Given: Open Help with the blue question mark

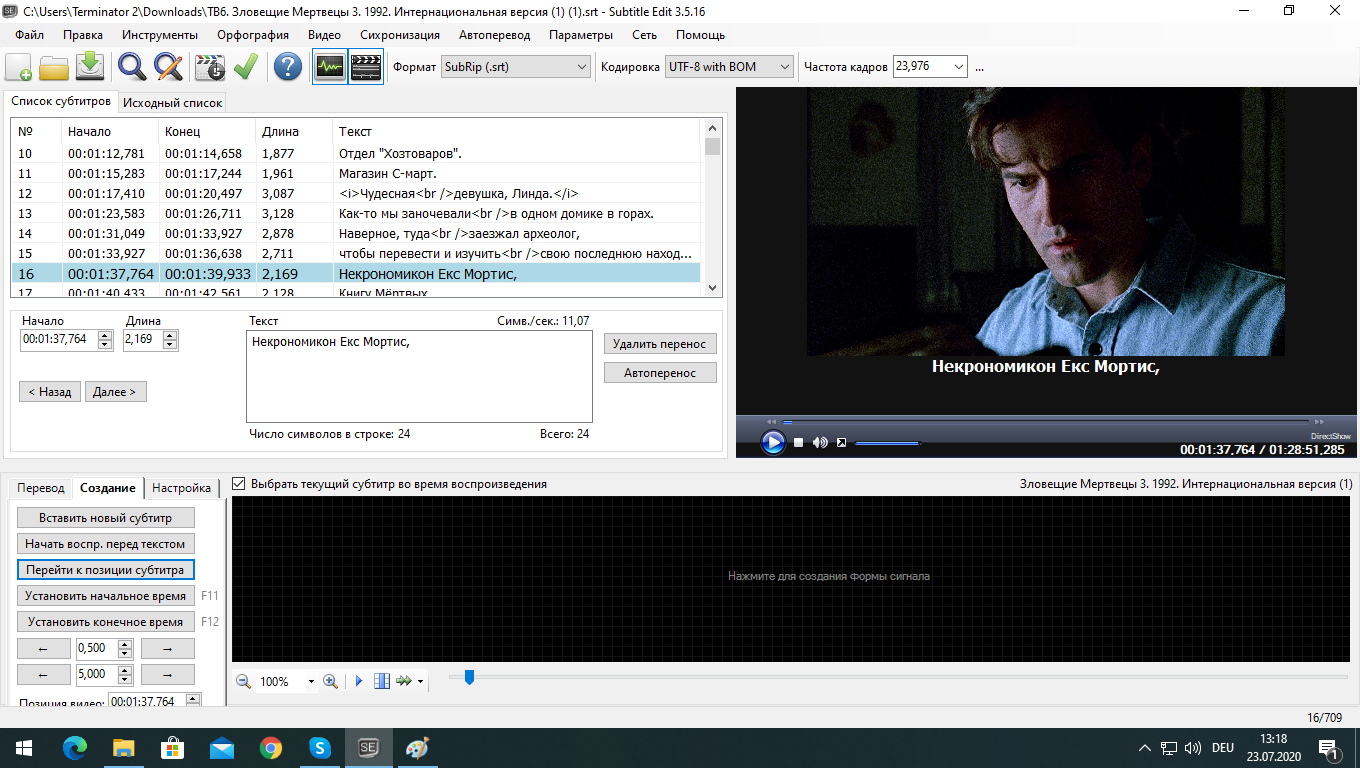Looking at the screenshot, I should [x=288, y=67].
